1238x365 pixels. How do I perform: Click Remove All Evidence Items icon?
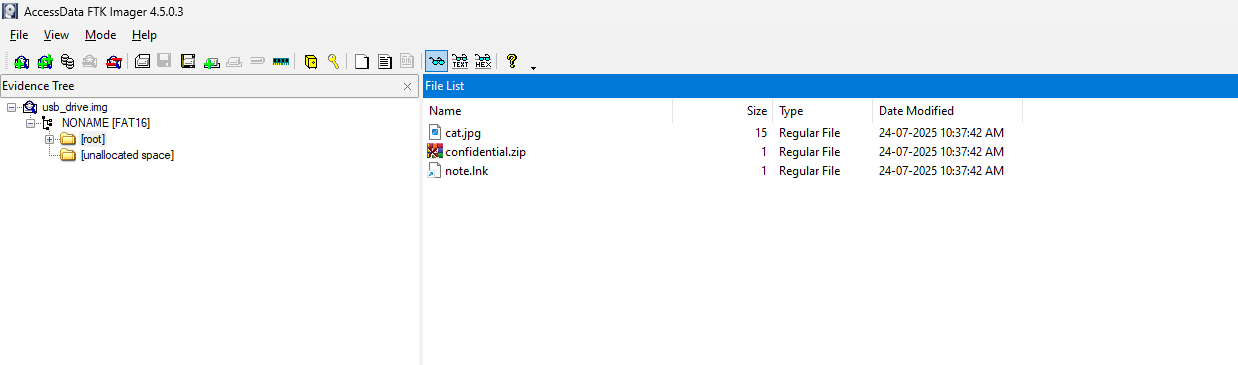(x=115, y=61)
